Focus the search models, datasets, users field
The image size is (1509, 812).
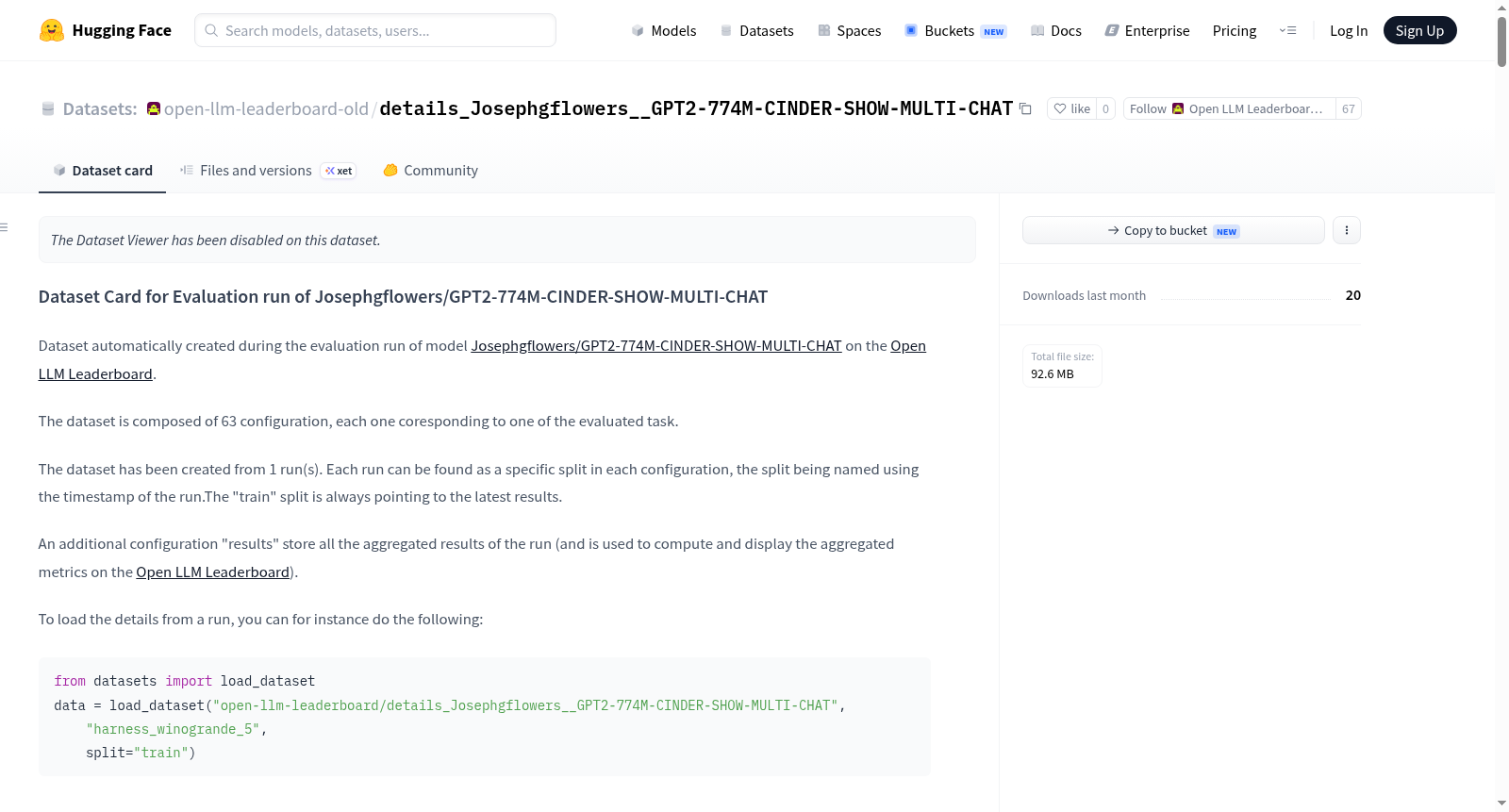(375, 30)
